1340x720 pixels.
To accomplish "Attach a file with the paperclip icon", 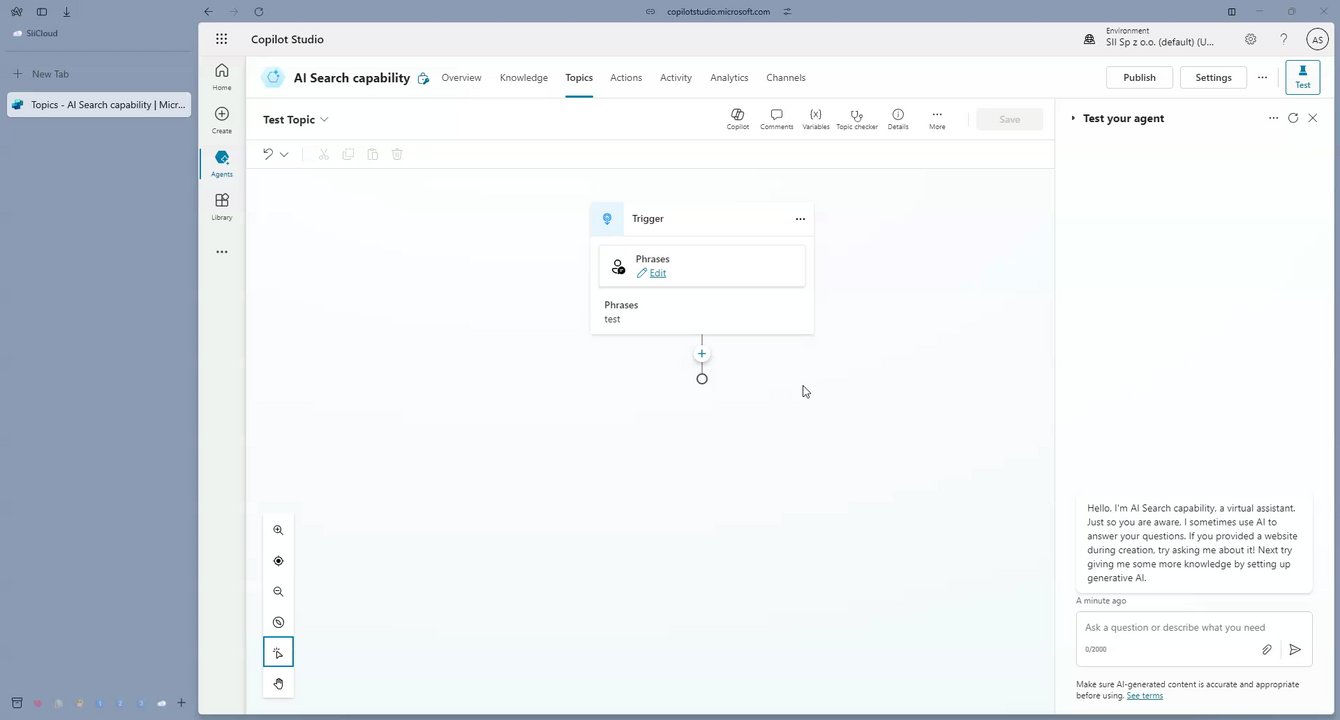I will tap(1266, 649).
